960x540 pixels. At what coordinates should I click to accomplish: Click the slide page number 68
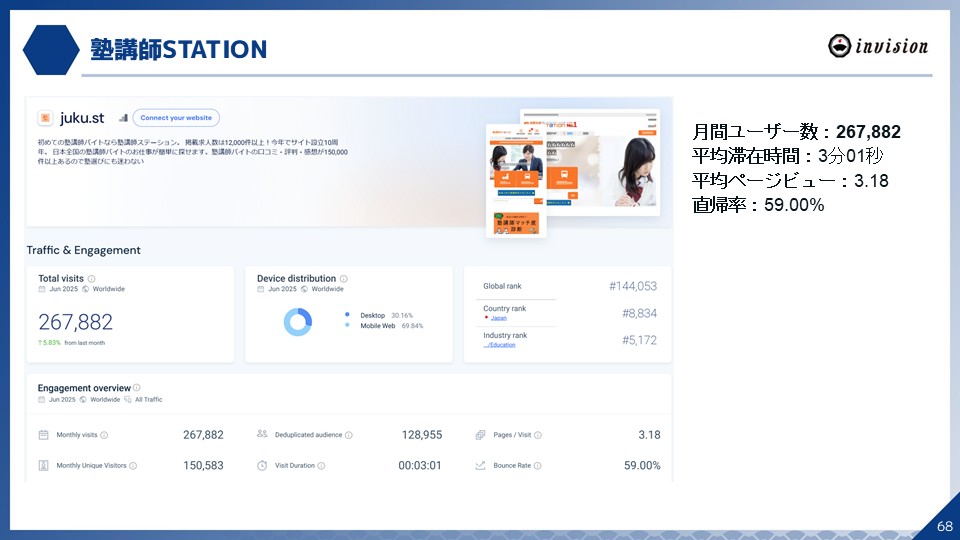pyautogui.click(x=945, y=526)
